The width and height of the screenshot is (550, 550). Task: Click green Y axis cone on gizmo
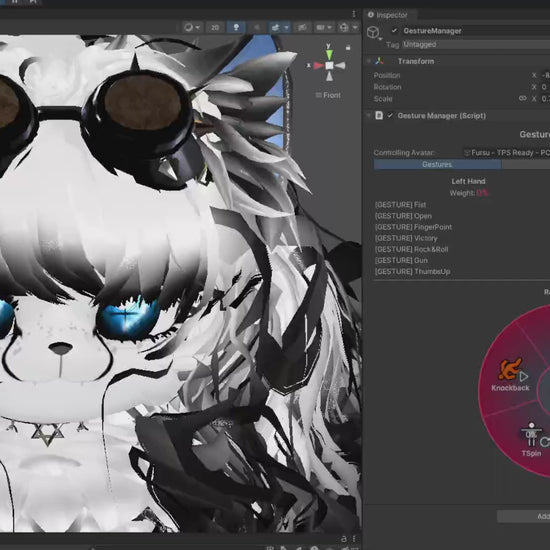point(329,54)
